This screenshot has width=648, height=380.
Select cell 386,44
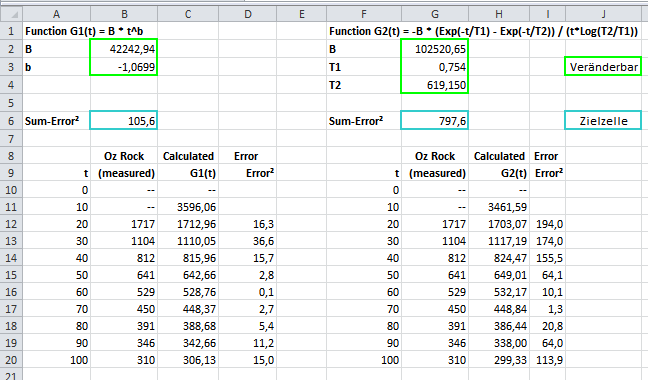point(499,326)
